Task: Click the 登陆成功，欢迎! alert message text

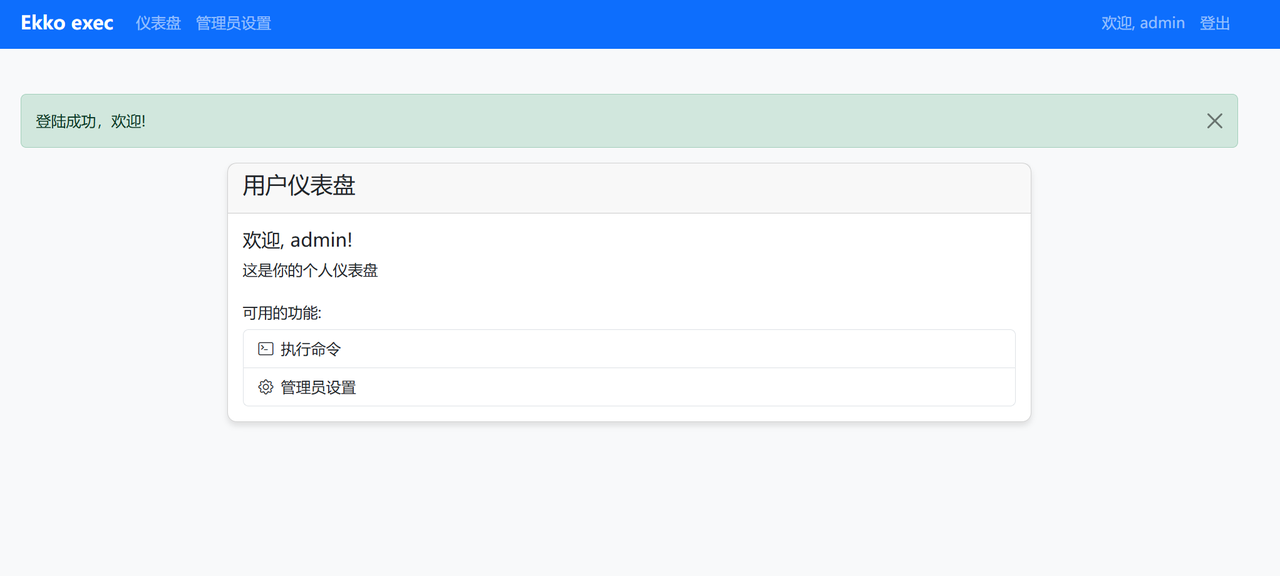Action: point(91,121)
